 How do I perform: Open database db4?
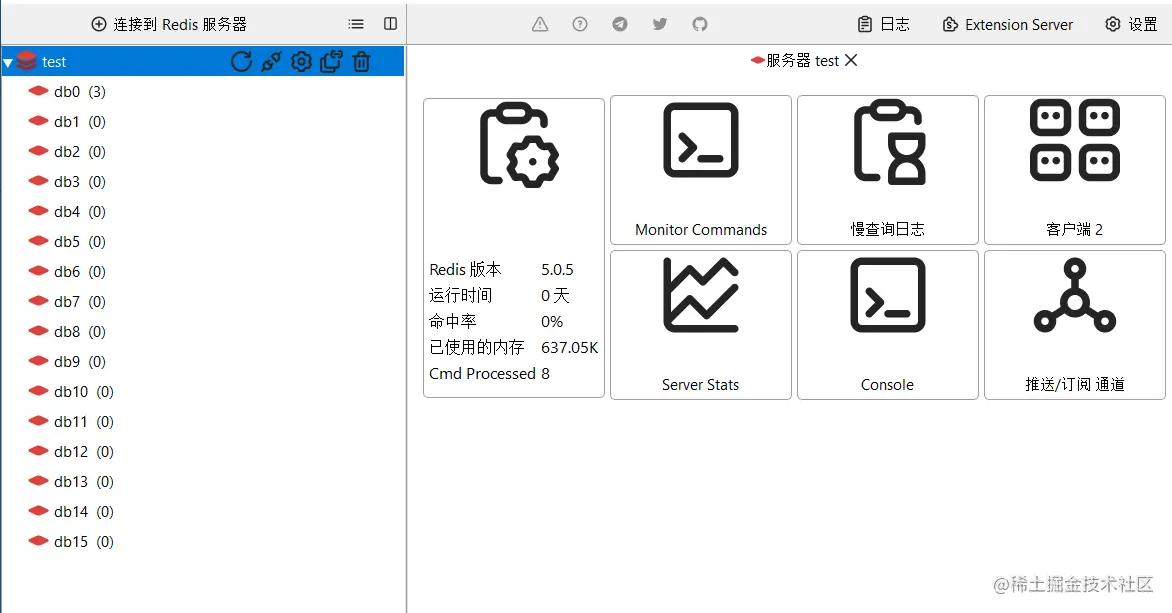pos(67,212)
